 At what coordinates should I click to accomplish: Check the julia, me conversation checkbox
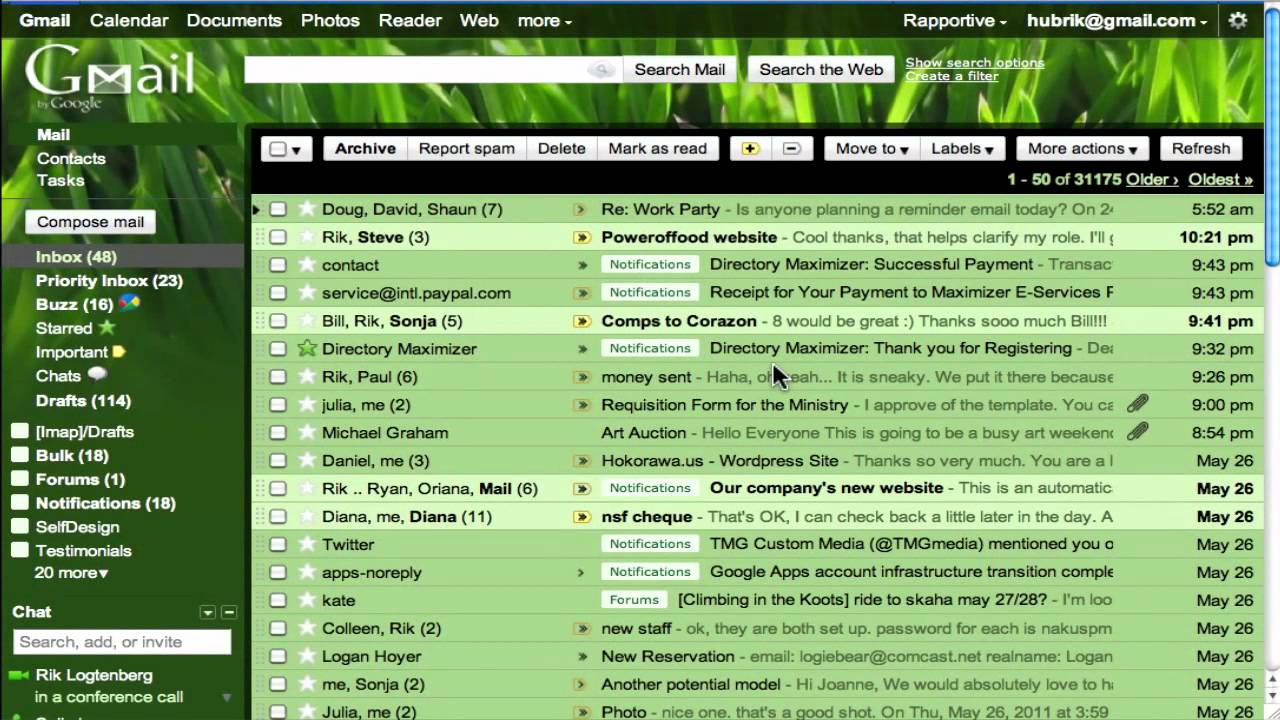pos(278,405)
